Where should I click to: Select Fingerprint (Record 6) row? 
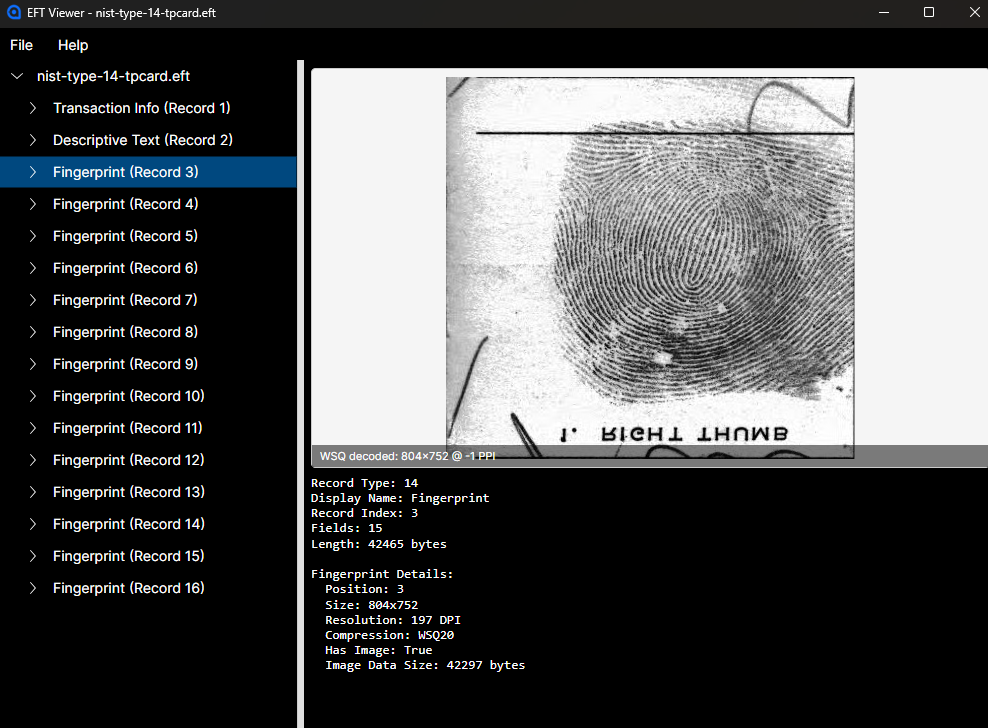(x=148, y=268)
